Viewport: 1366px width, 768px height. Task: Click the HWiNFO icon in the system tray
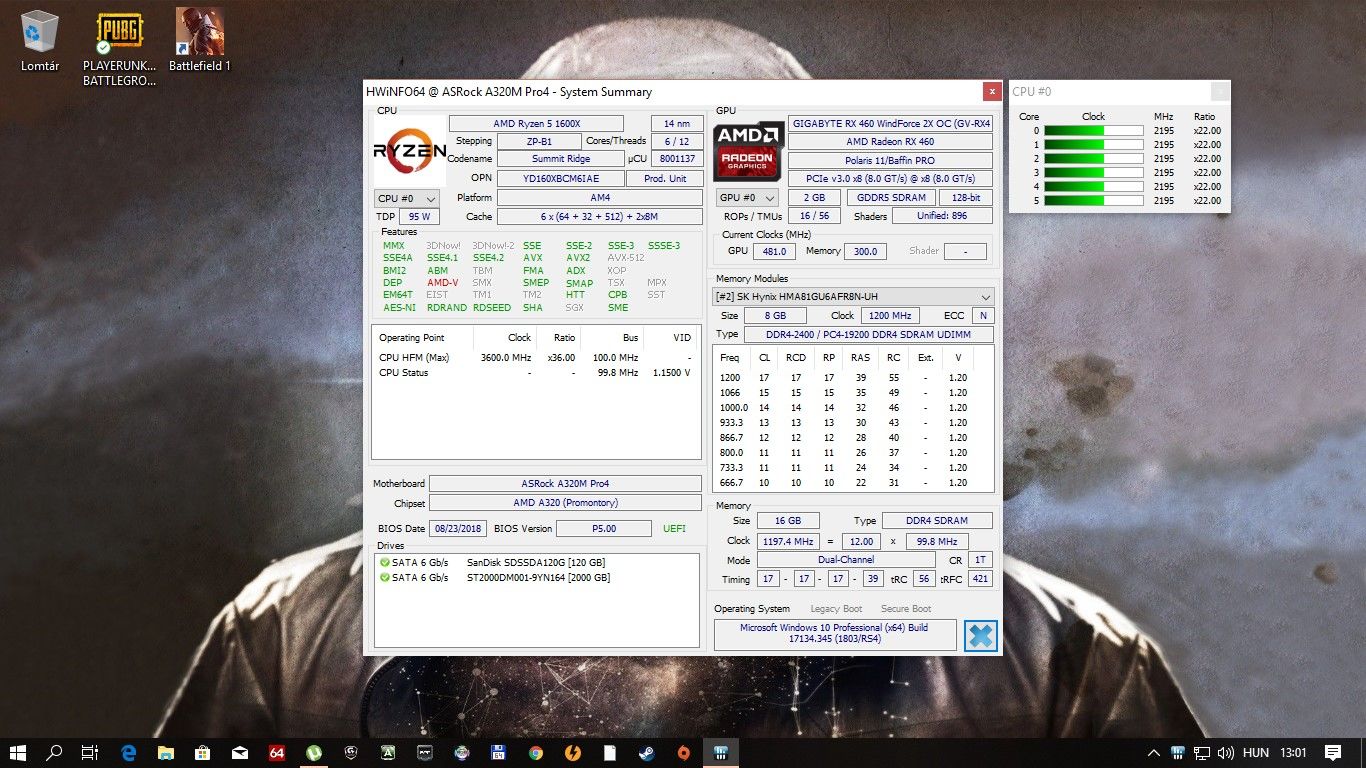[1179, 753]
